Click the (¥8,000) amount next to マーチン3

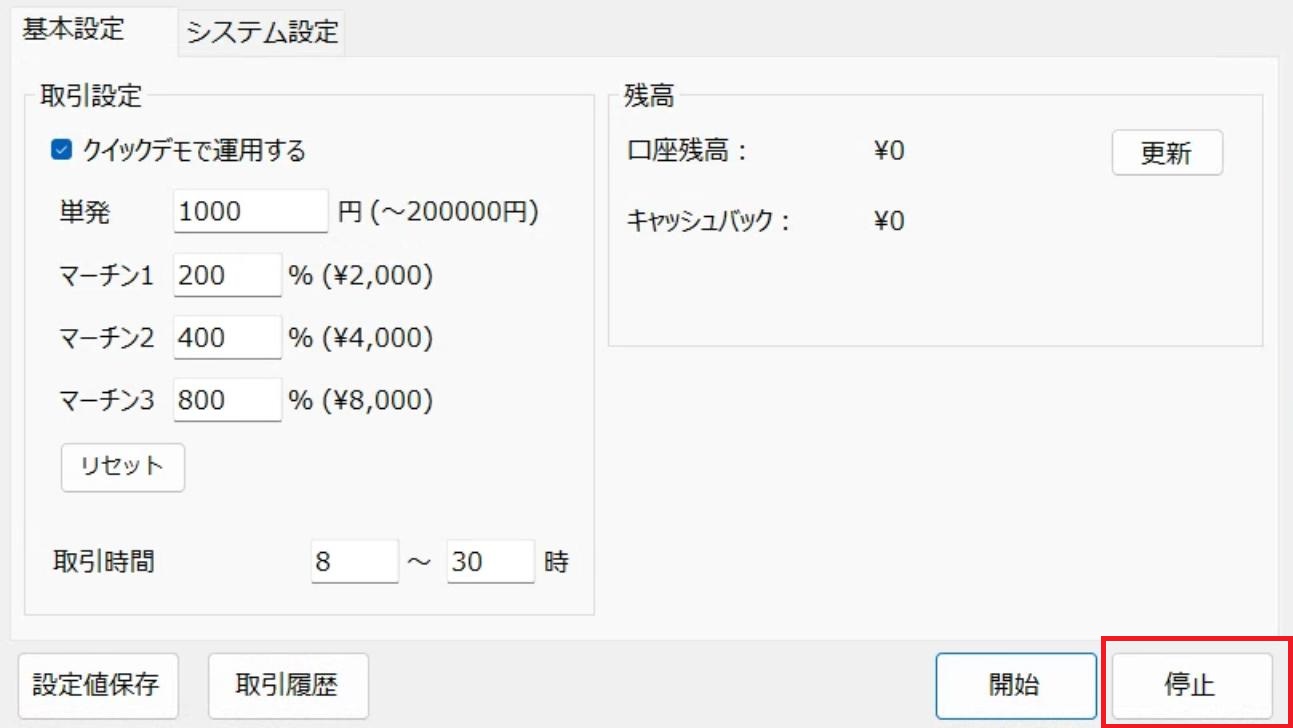[378, 400]
